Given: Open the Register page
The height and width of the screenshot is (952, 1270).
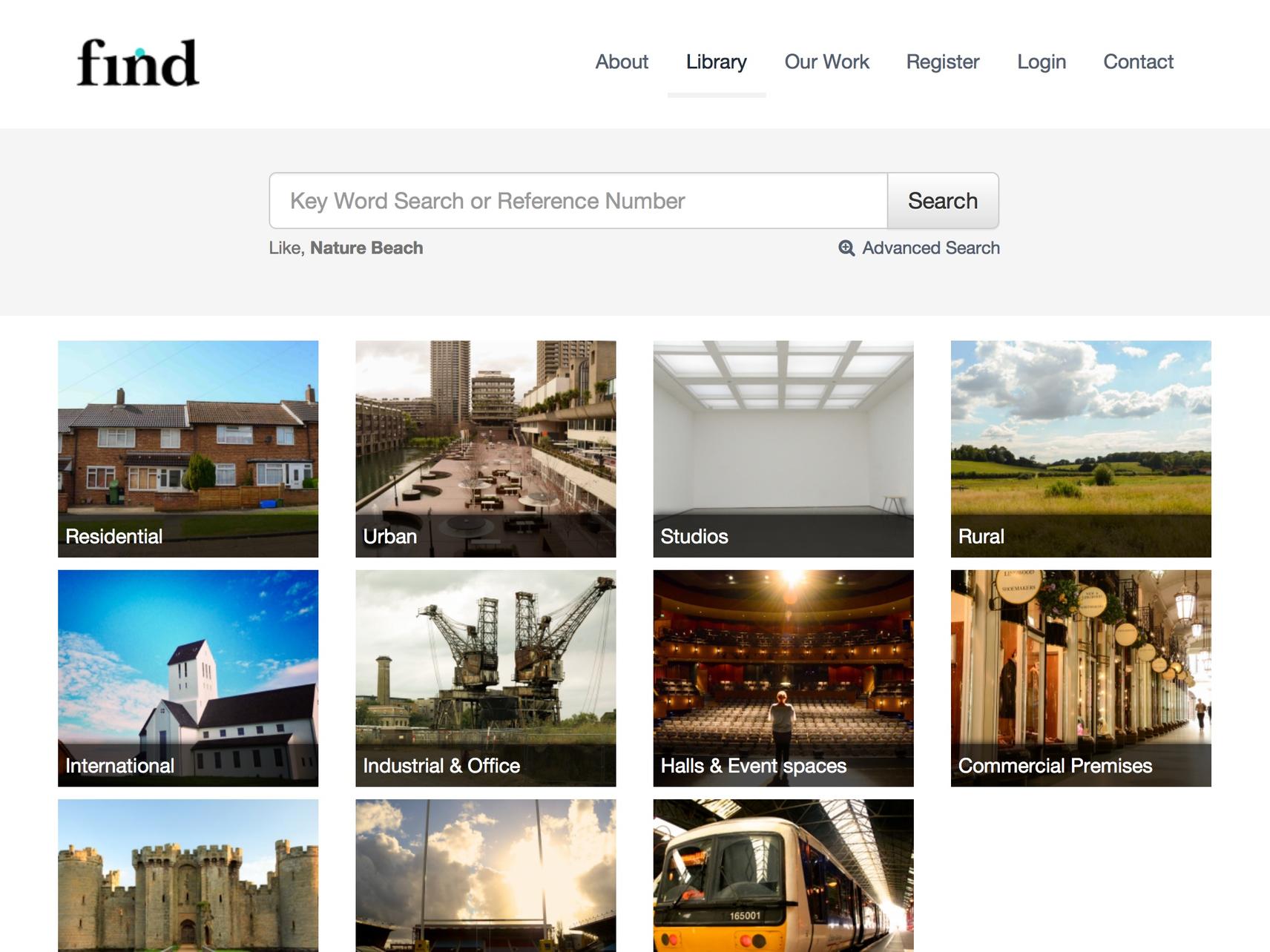Looking at the screenshot, I should pos(943,62).
